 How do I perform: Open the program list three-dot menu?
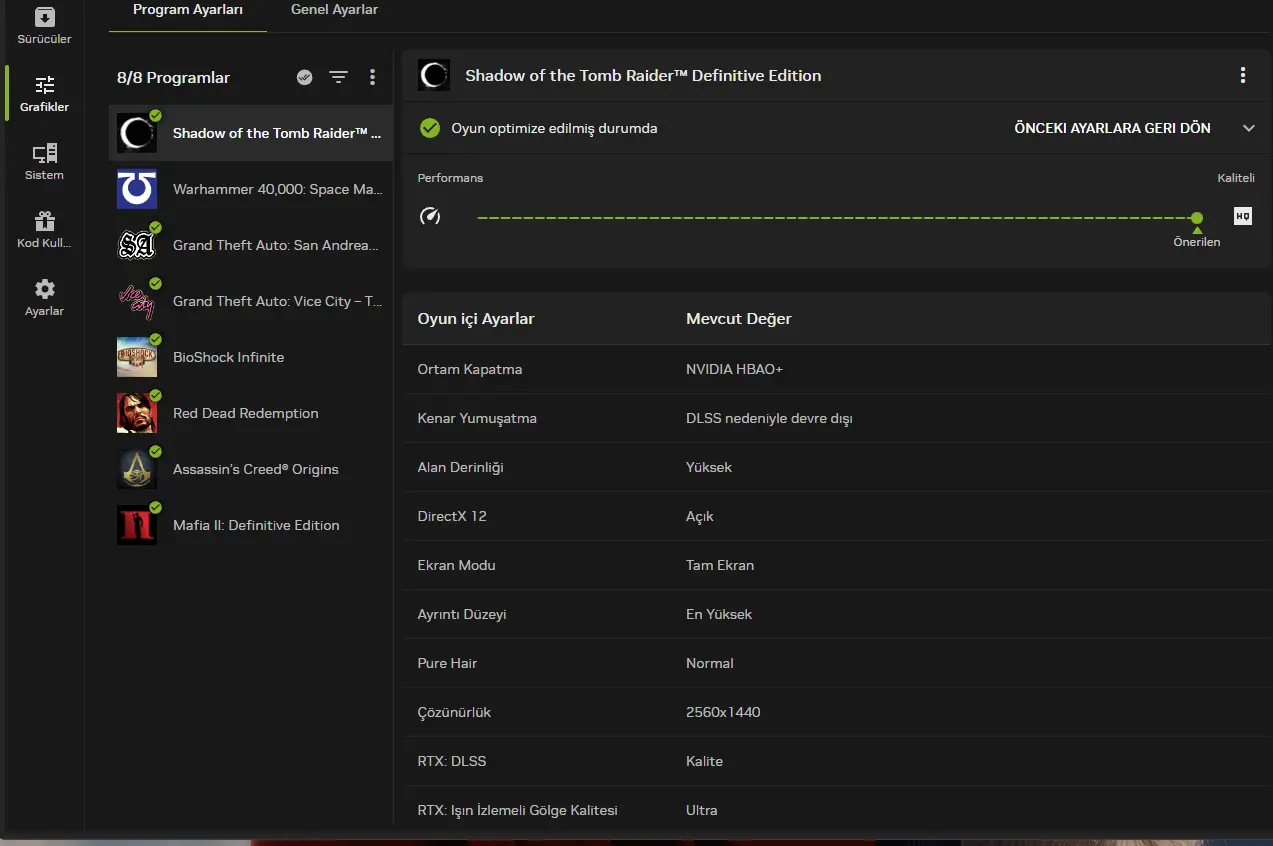(372, 77)
